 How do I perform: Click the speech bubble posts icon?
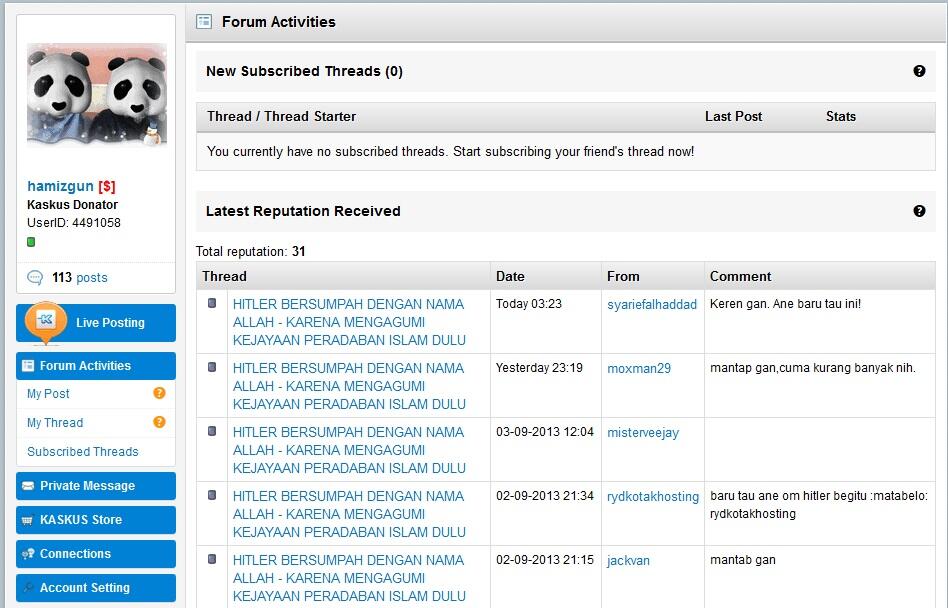click(x=35, y=277)
